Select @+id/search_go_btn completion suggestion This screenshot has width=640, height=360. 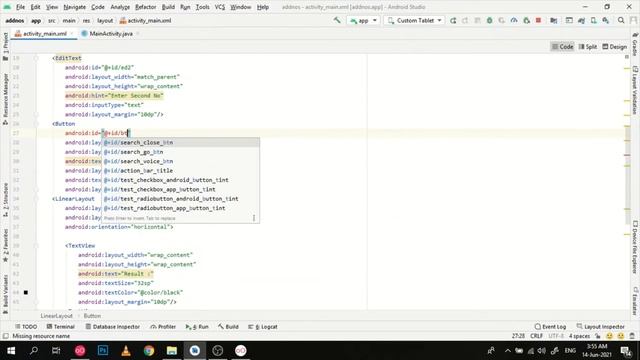coord(180,152)
